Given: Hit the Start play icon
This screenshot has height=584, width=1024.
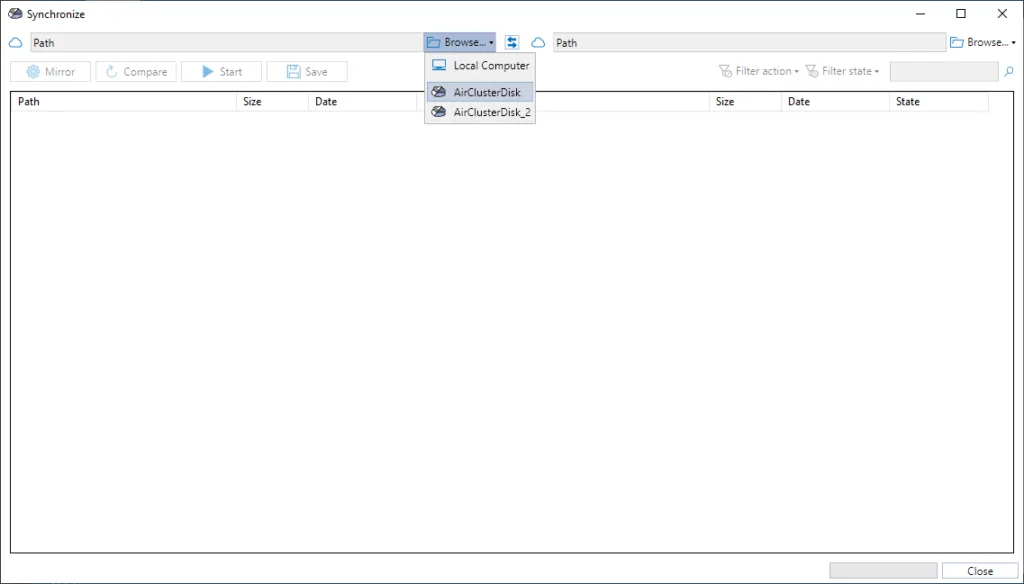Looking at the screenshot, I should point(207,72).
